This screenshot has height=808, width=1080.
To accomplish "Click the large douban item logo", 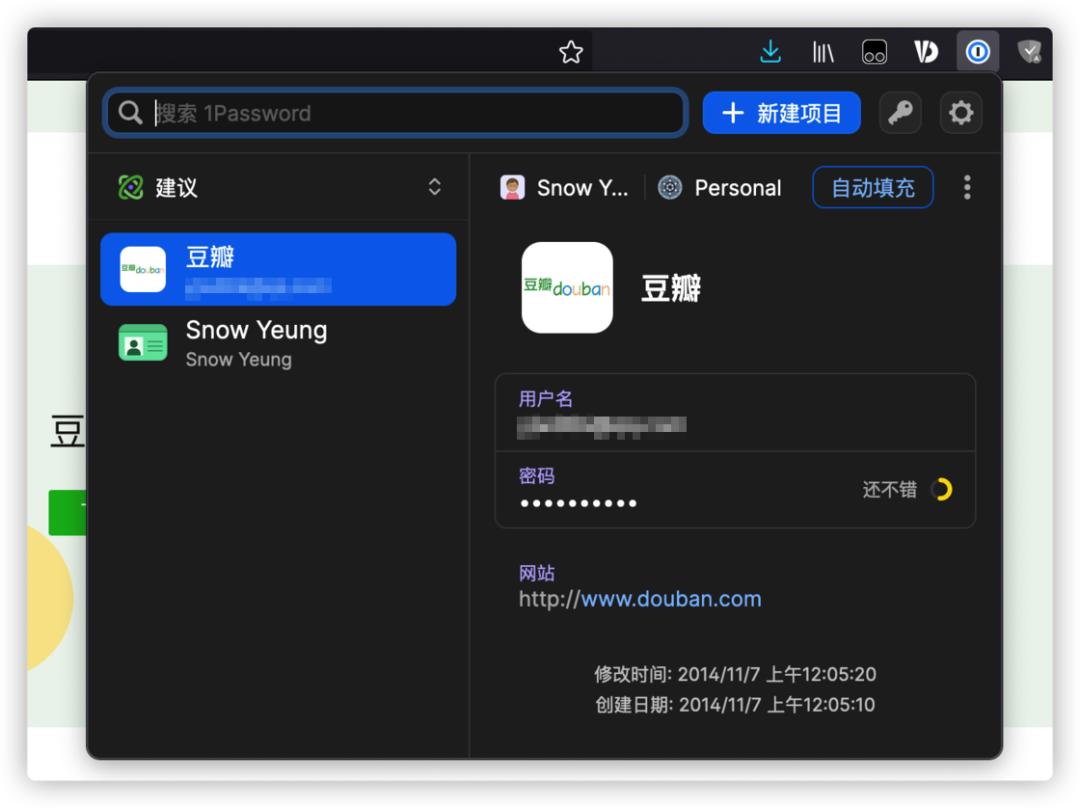I will click(567, 288).
